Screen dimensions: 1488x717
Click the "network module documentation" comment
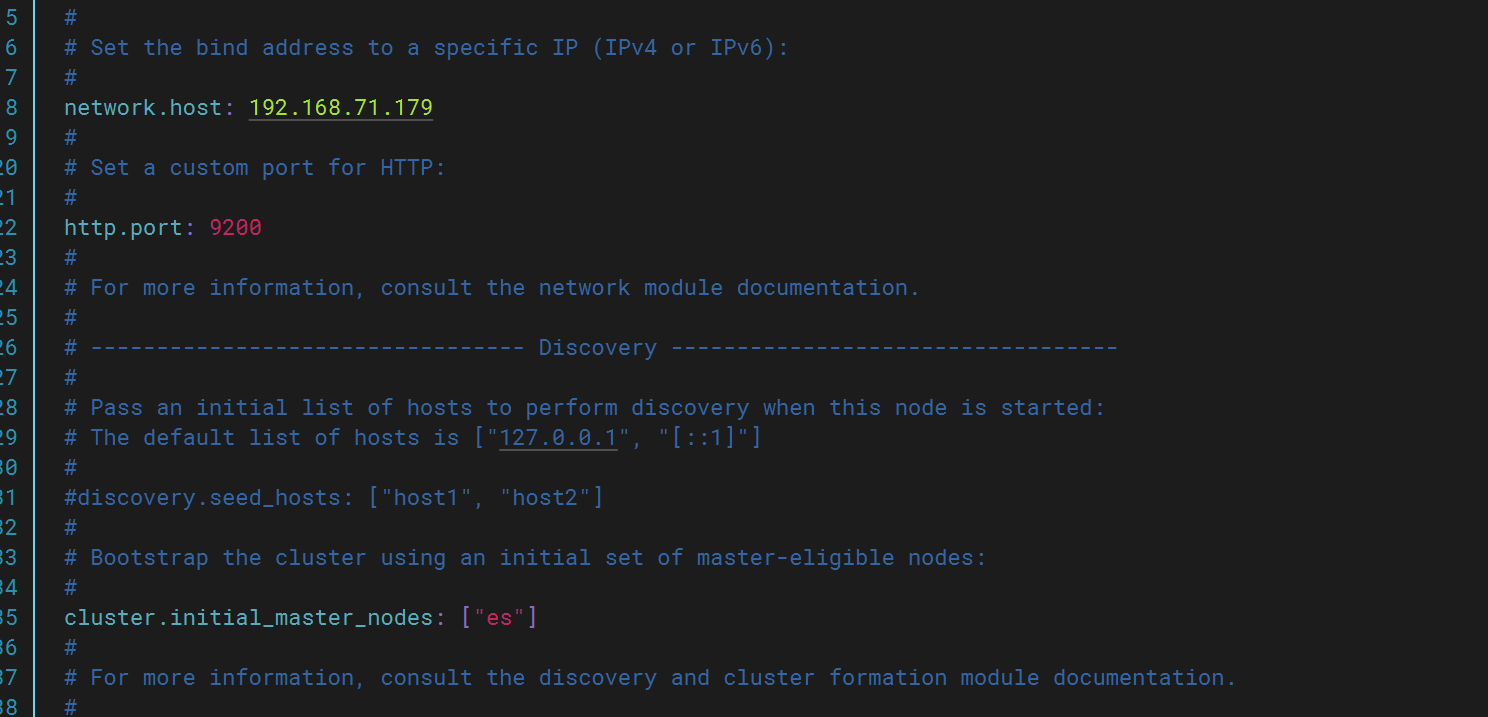pyautogui.click(x=729, y=287)
